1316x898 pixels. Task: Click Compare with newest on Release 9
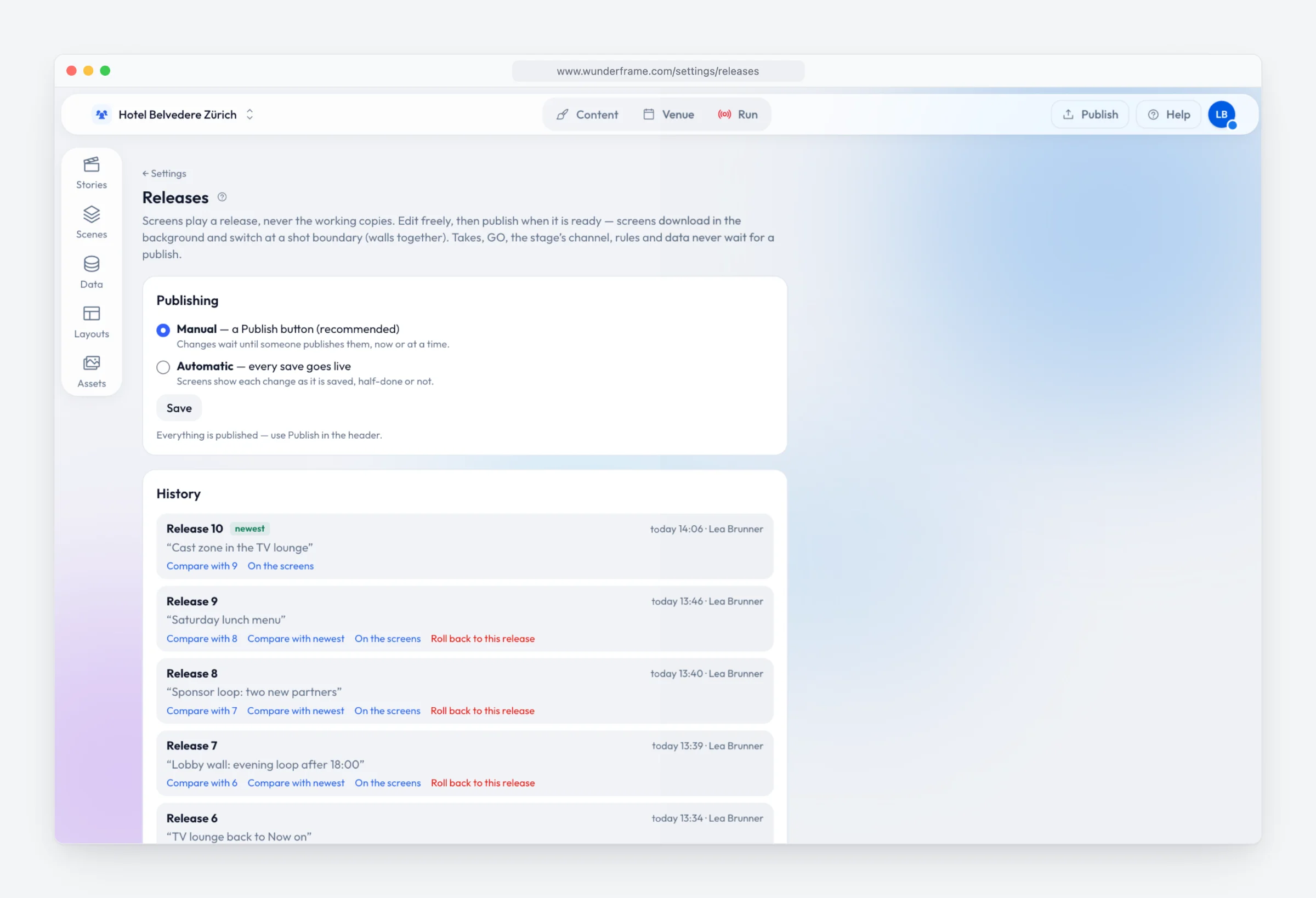coord(296,638)
